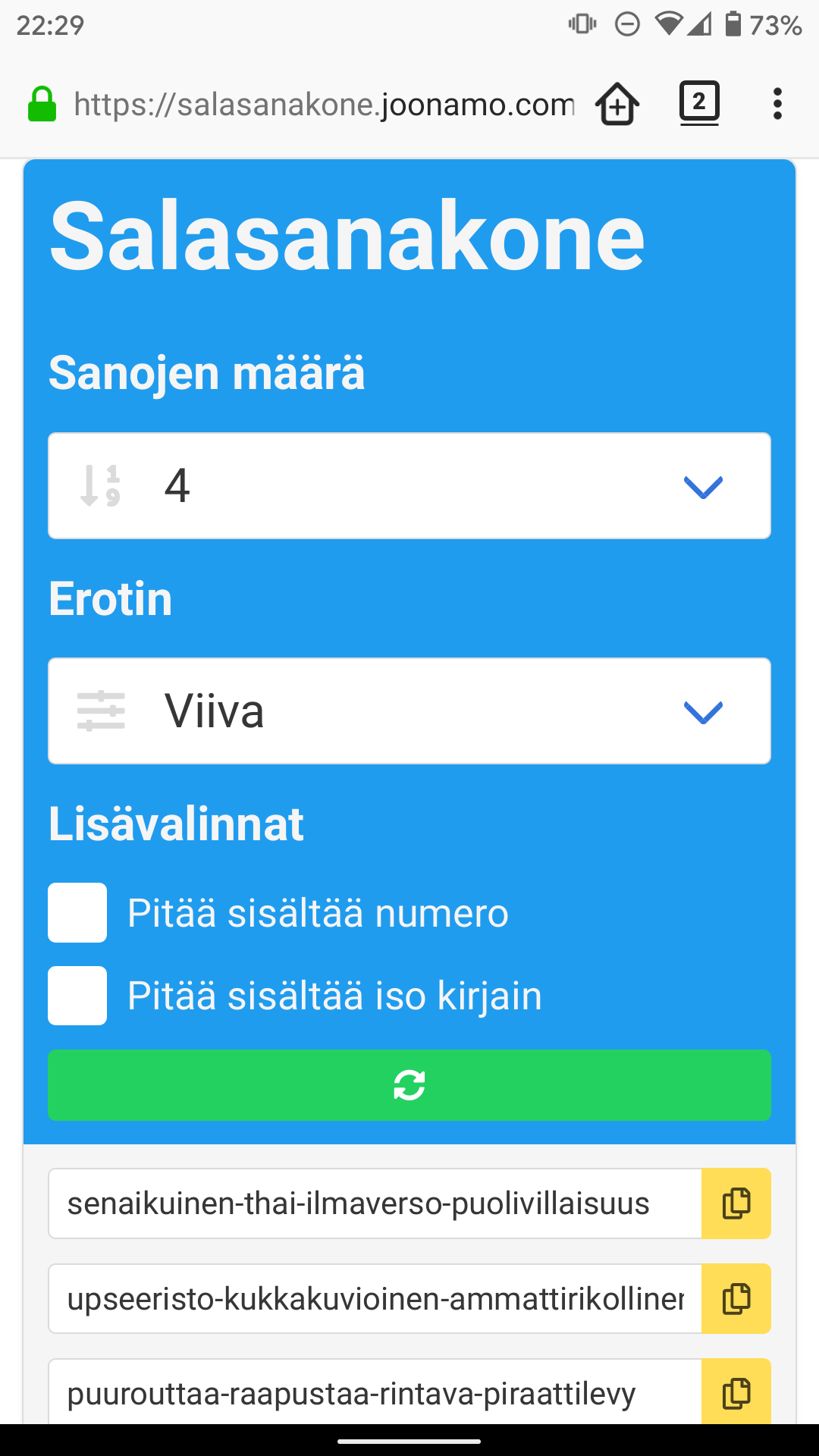Tap the Salasanakone title heading
This screenshot has width=819, height=1456.
coord(347,235)
